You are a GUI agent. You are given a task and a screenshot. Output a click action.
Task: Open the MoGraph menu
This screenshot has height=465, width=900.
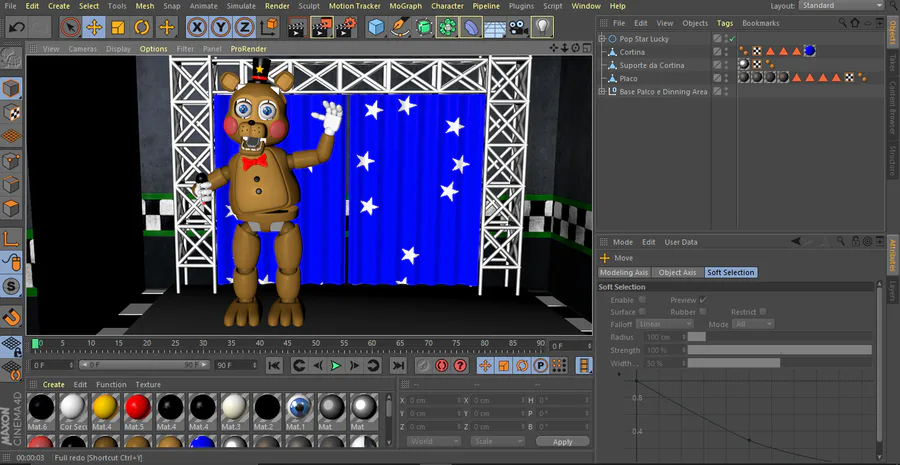coord(405,6)
